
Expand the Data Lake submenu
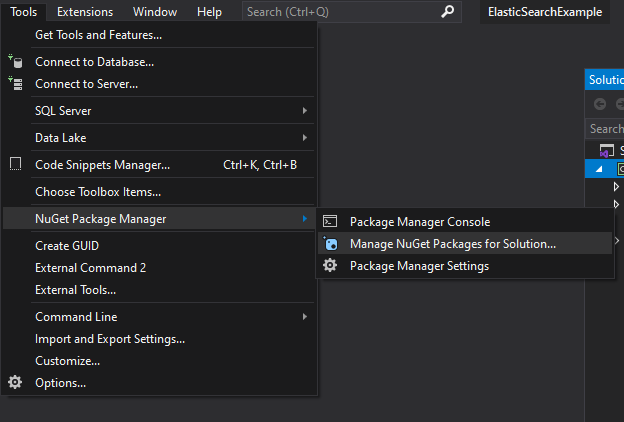coord(159,138)
